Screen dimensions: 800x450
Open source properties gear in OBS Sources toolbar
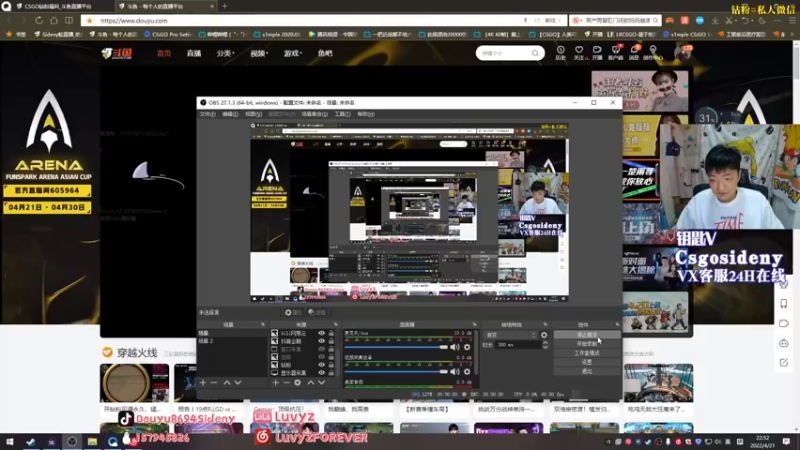tap(297, 383)
